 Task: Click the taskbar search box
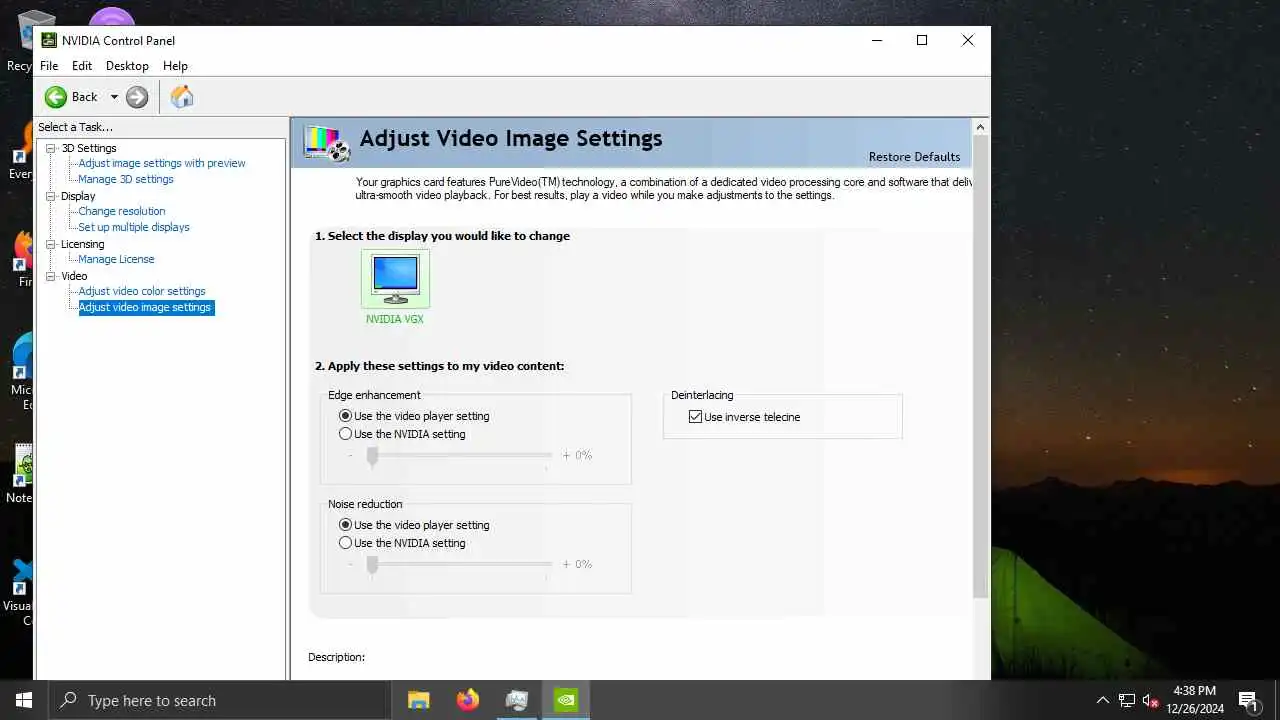click(x=219, y=700)
